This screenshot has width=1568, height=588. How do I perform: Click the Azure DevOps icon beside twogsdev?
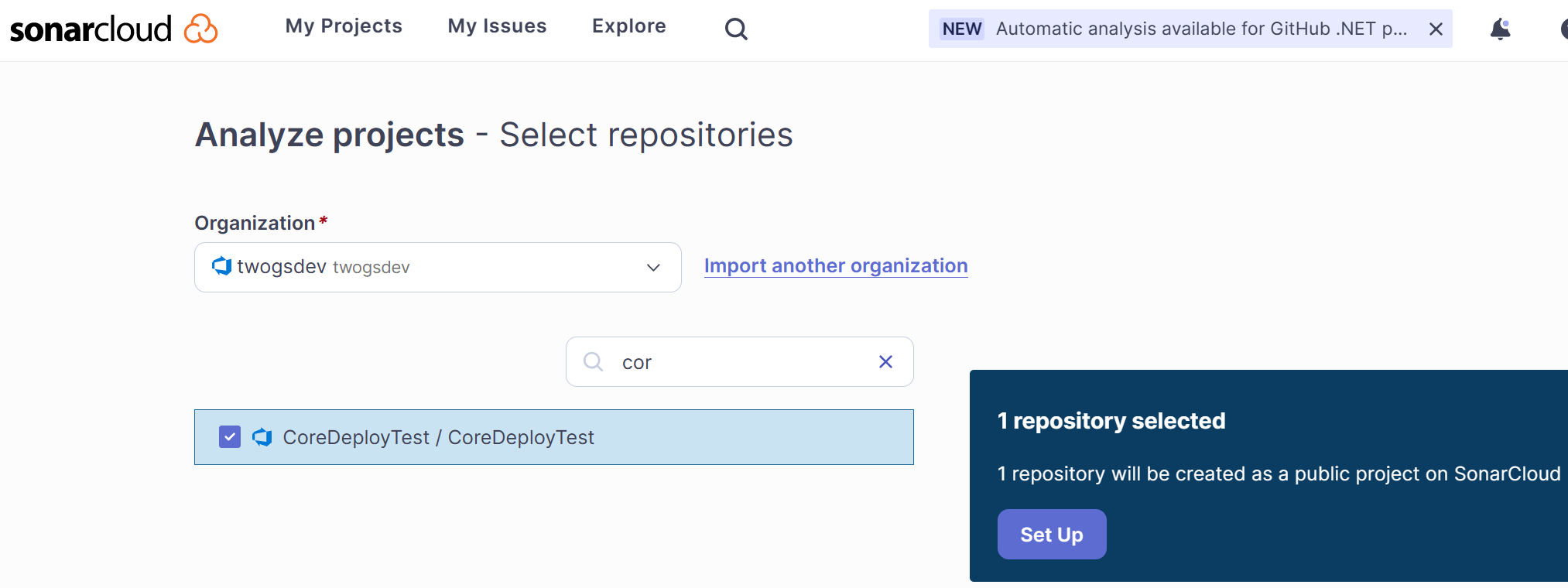tap(222, 267)
